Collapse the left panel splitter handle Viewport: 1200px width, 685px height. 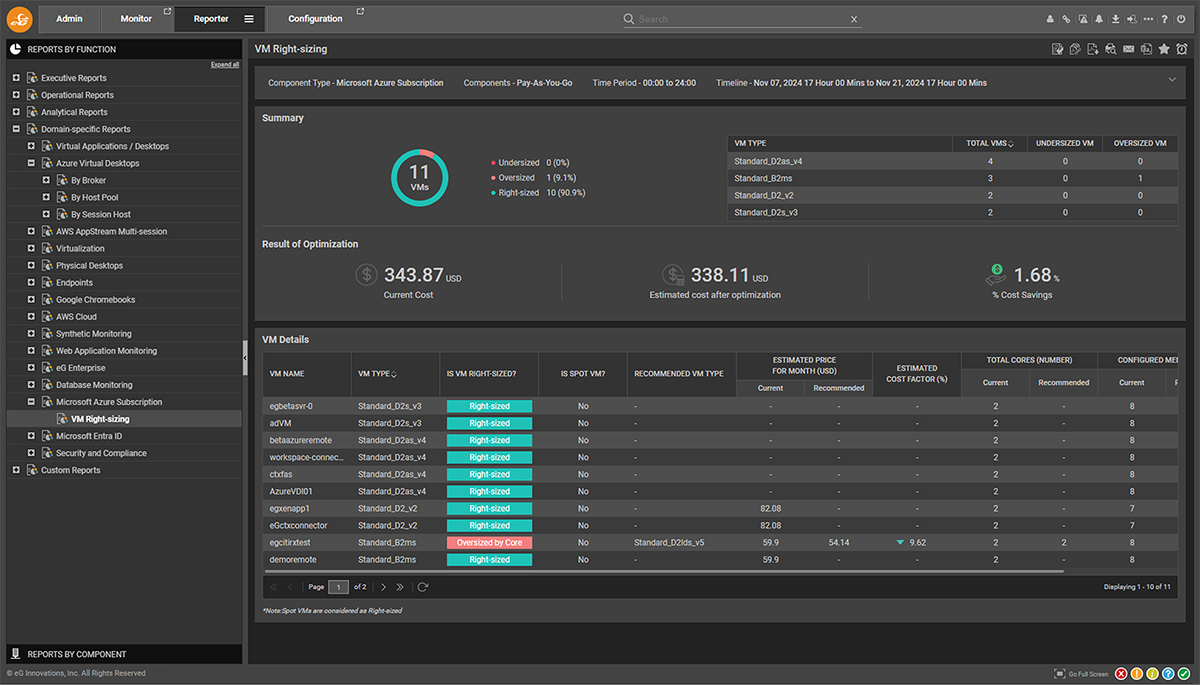[245, 357]
